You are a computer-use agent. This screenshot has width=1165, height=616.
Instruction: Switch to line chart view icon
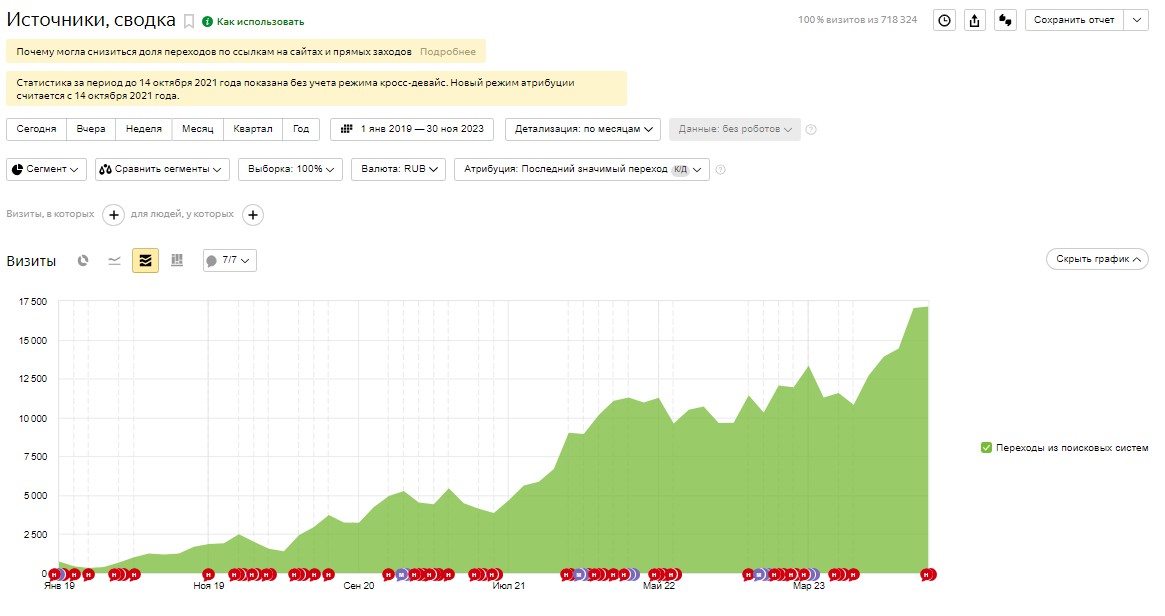tap(114, 261)
